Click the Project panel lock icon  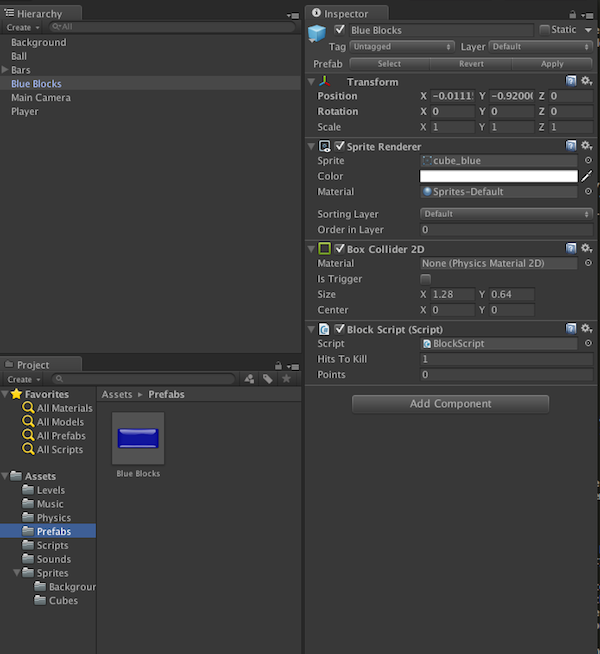(x=278, y=366)
